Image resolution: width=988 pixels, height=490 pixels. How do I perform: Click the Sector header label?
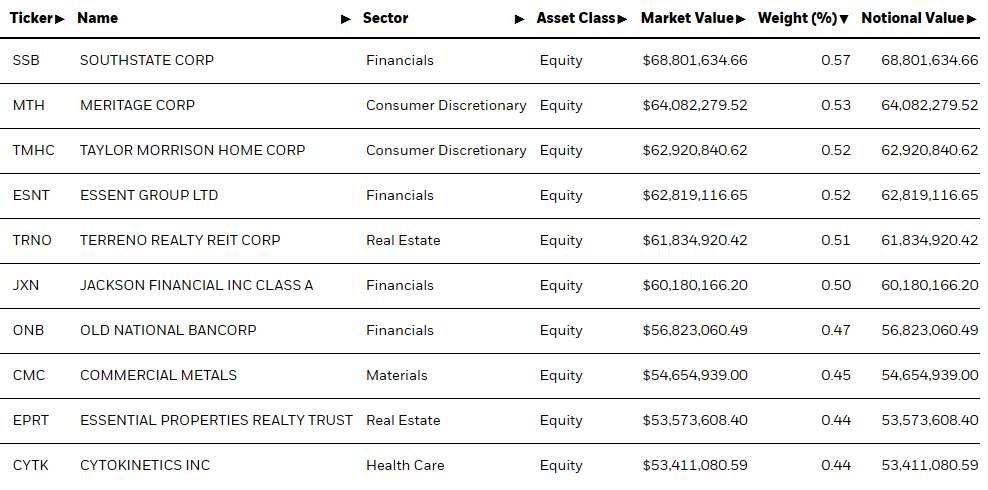[385, 18]
